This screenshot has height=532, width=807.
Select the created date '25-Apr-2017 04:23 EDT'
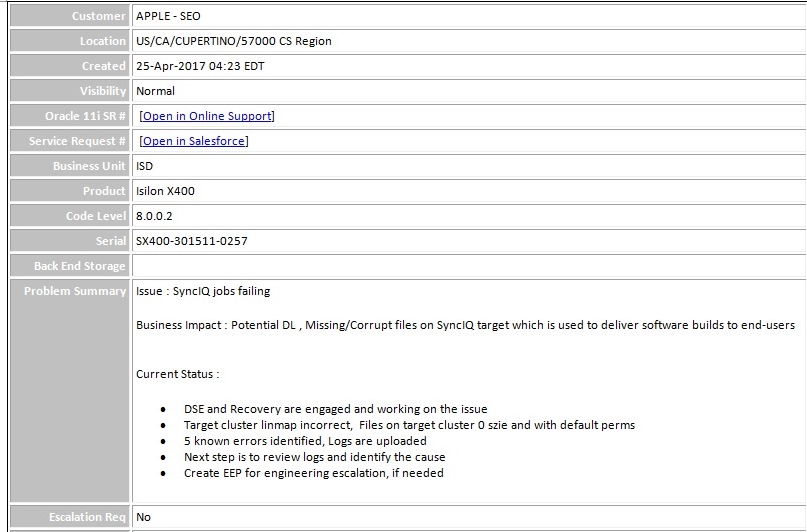[x=200, y=66]
